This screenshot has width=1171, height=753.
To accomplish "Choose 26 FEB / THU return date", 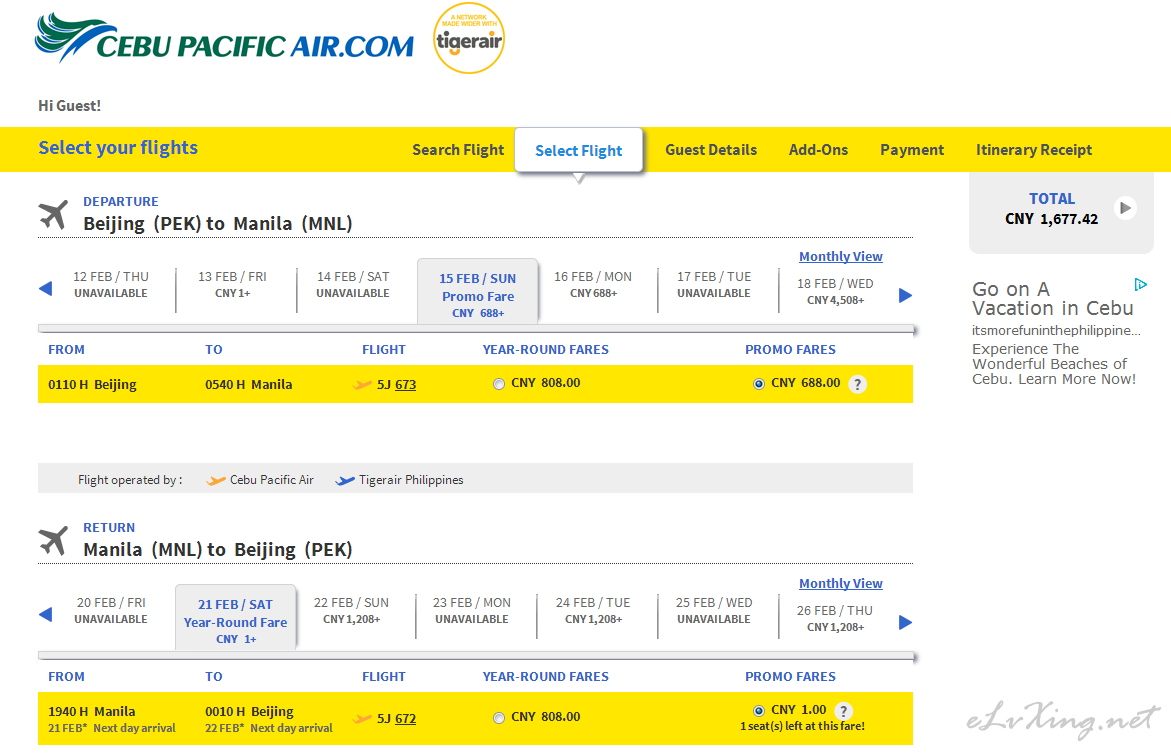I will (835, 619).
